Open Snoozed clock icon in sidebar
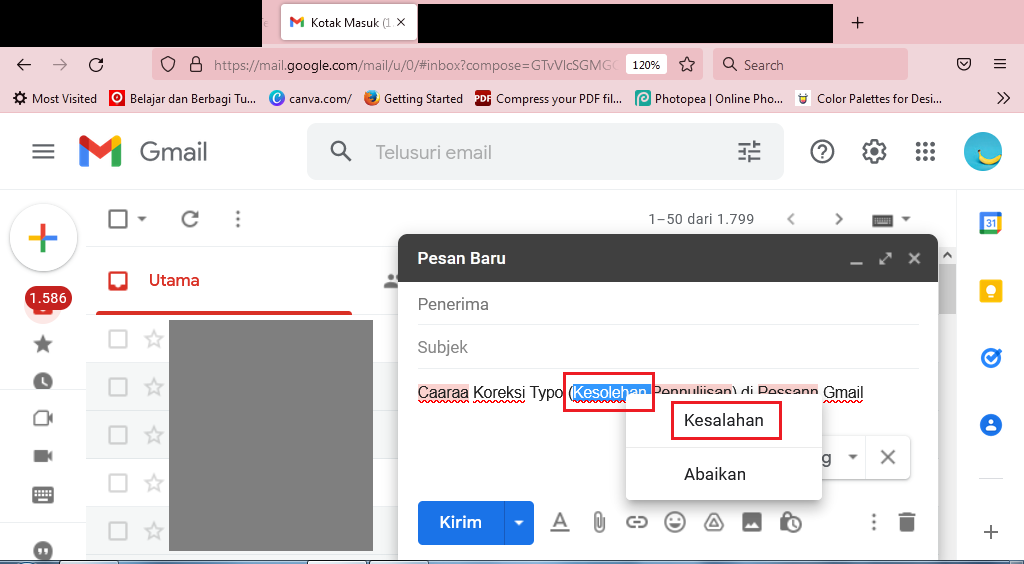 43,381
